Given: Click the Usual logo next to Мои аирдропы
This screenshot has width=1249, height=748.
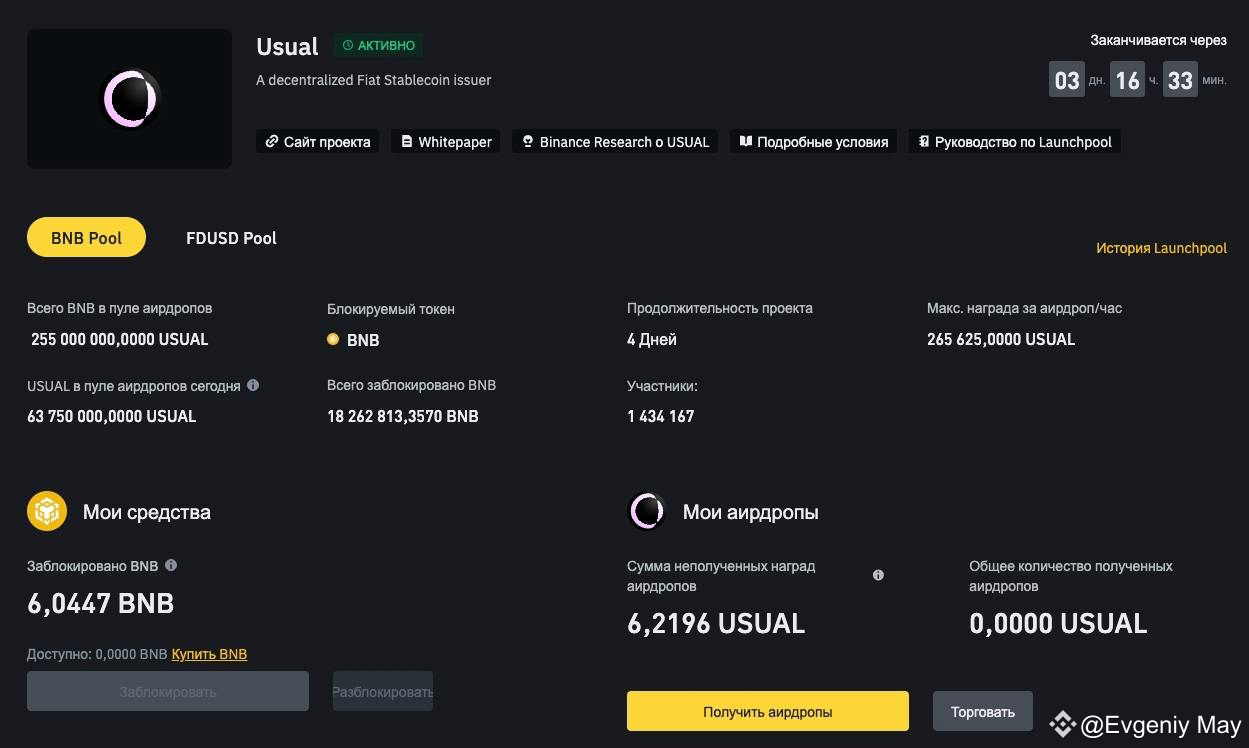Looking at the screenshot, I should pos(647,511).
